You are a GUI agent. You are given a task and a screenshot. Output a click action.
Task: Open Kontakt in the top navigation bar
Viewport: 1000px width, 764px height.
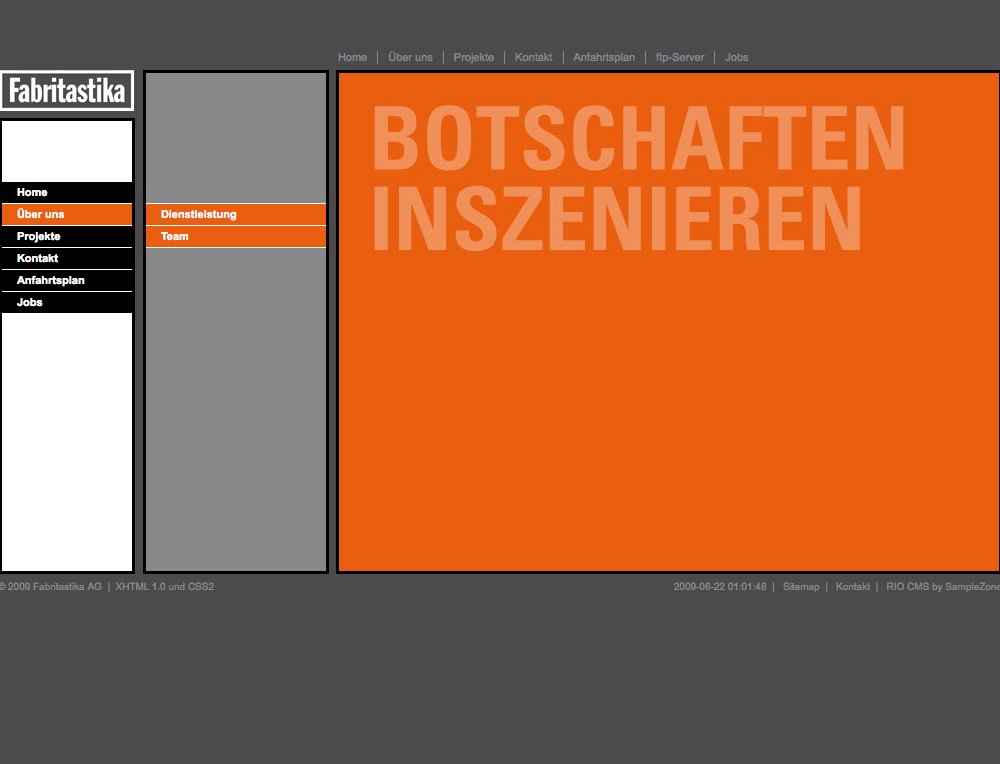tap(533, 57)
